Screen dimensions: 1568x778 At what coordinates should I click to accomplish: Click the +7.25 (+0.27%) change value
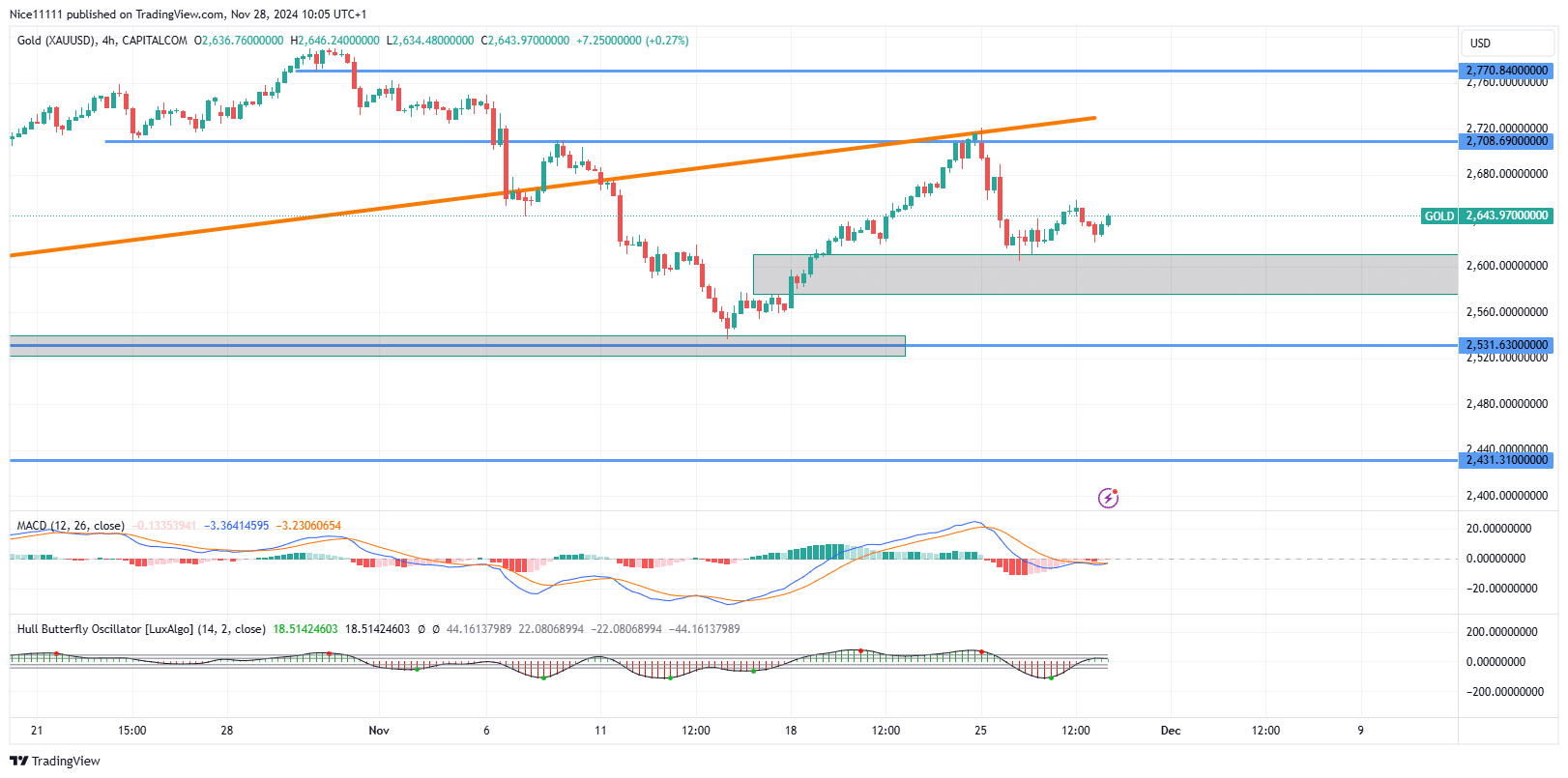[632, 41]
